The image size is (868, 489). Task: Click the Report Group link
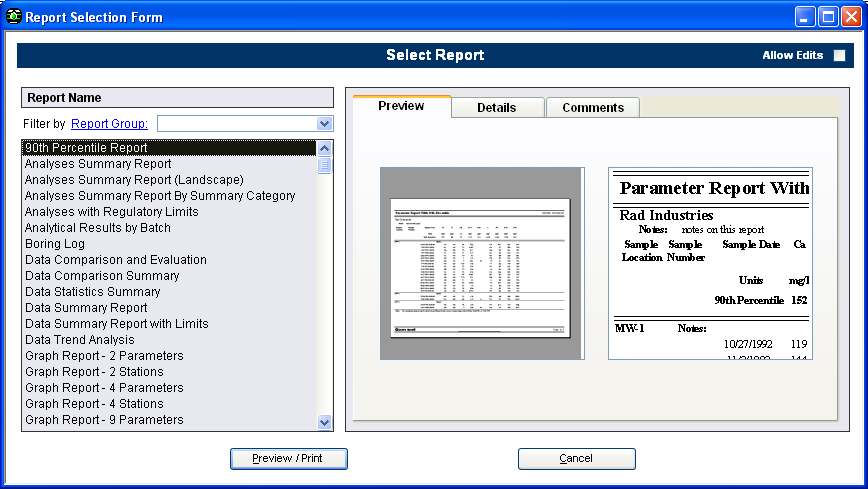click(109, 123)
